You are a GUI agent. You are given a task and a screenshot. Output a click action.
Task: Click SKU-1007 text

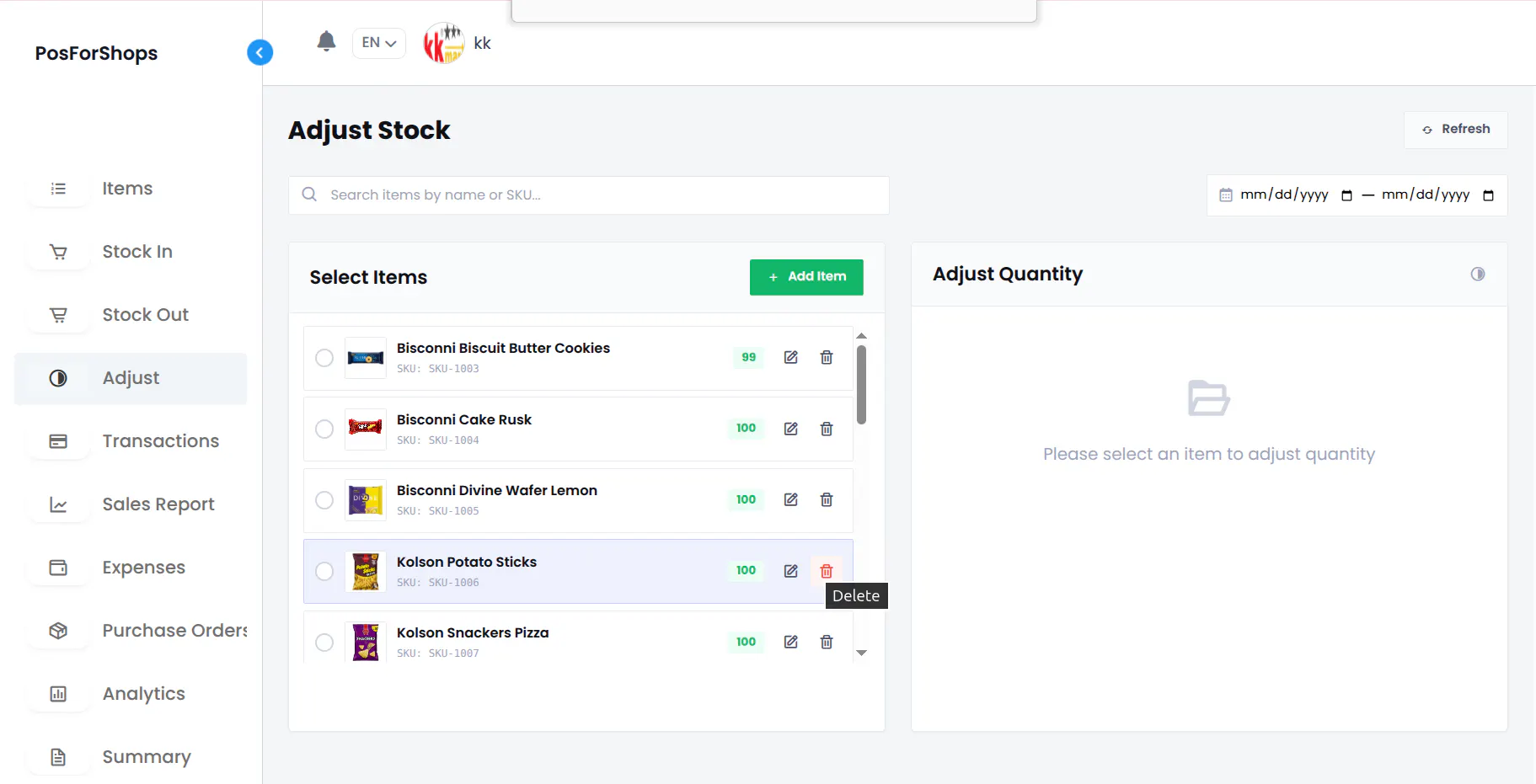(x=453, y=653)
